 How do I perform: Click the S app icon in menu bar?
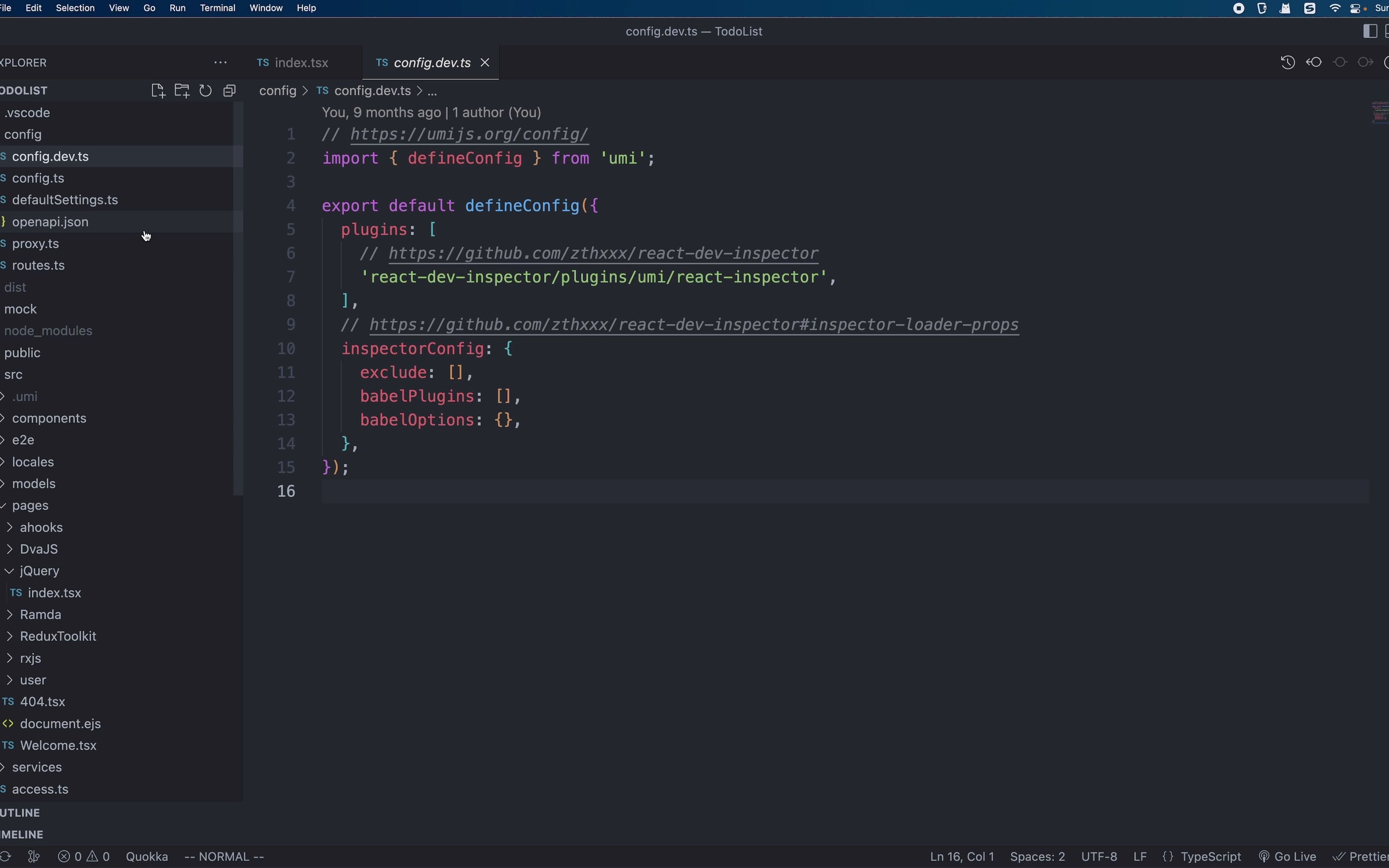point(1310,8)
